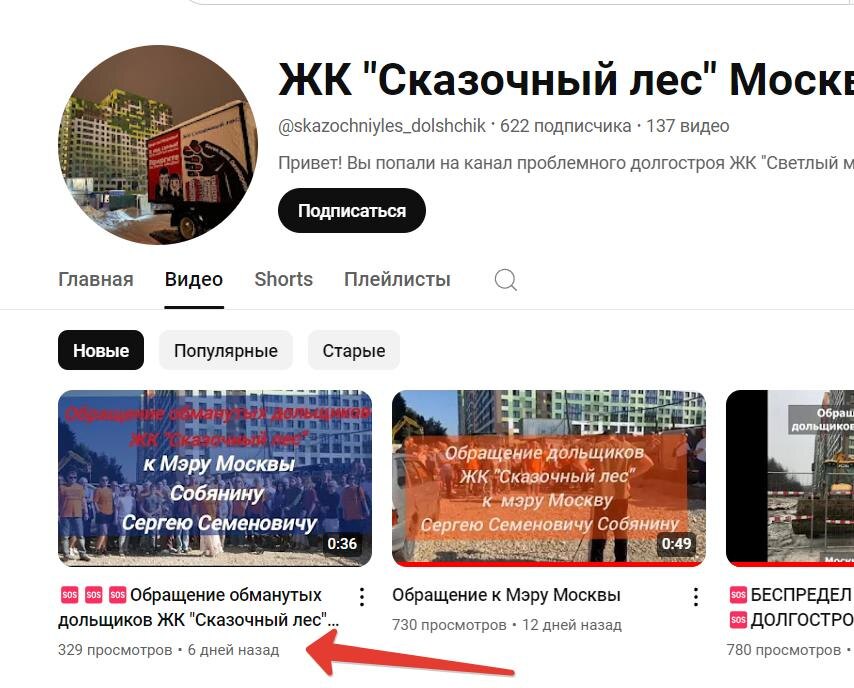Open the channel search magnifier icon
The height and width of the screenshot is (688, 854).
505,280
